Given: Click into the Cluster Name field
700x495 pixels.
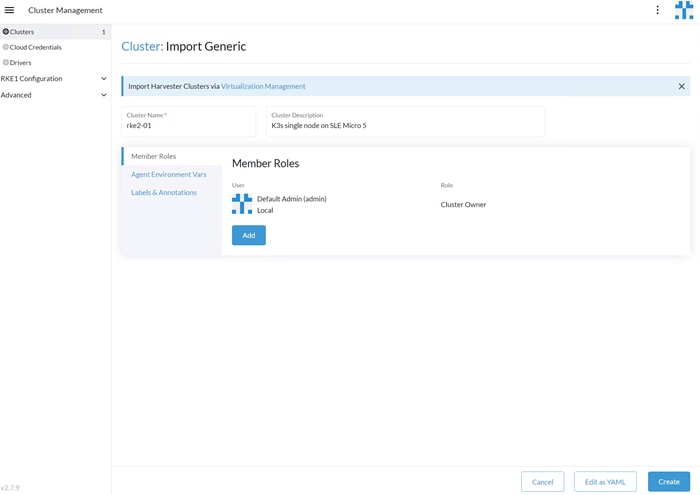Looking at the screenshot, I should pyautogui.click(x=188, y=121).
